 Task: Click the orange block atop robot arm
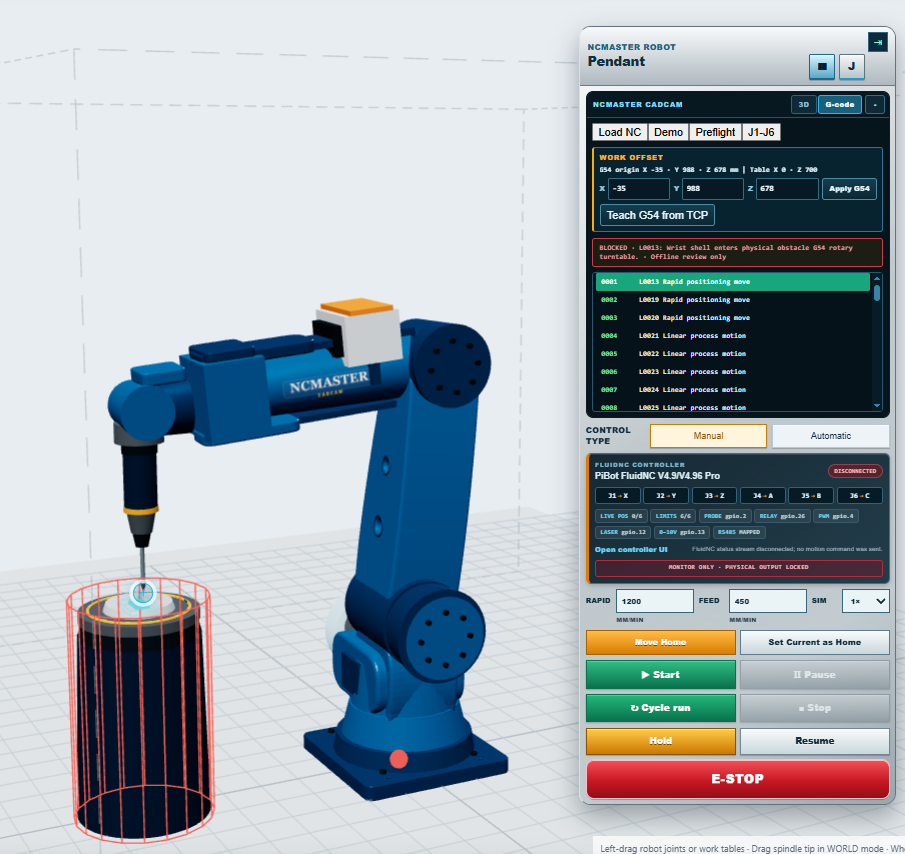coord(357,306)
